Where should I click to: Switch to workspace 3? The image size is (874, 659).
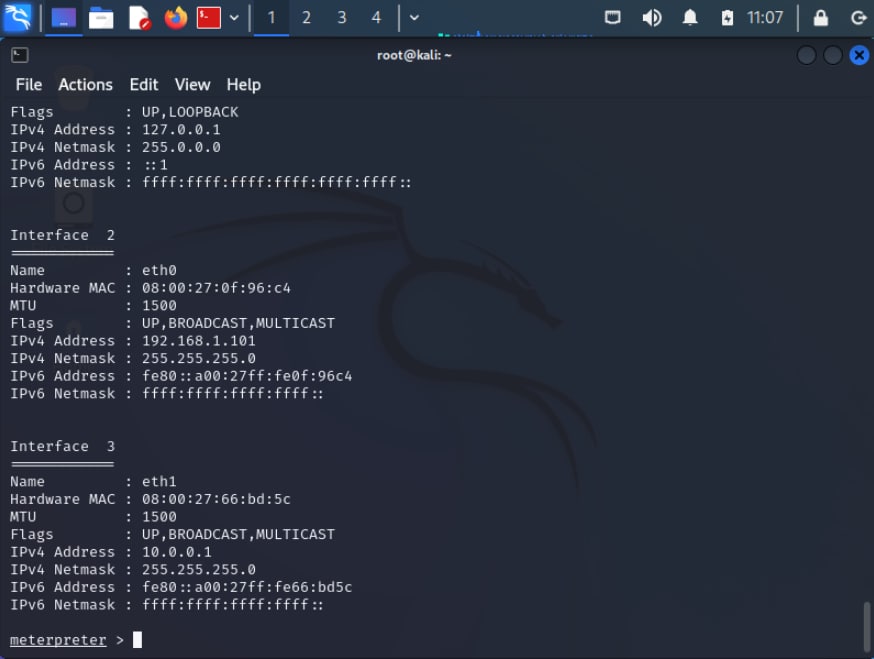[x=342, y=18]
